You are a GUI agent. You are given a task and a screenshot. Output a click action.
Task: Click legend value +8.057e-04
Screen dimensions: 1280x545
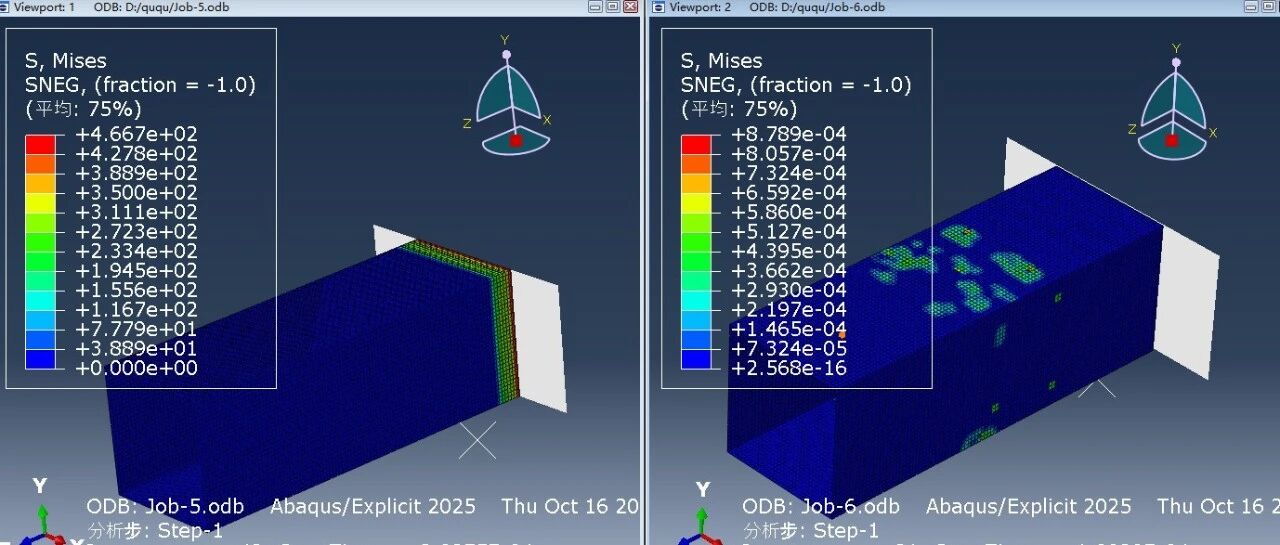point(790,153)
